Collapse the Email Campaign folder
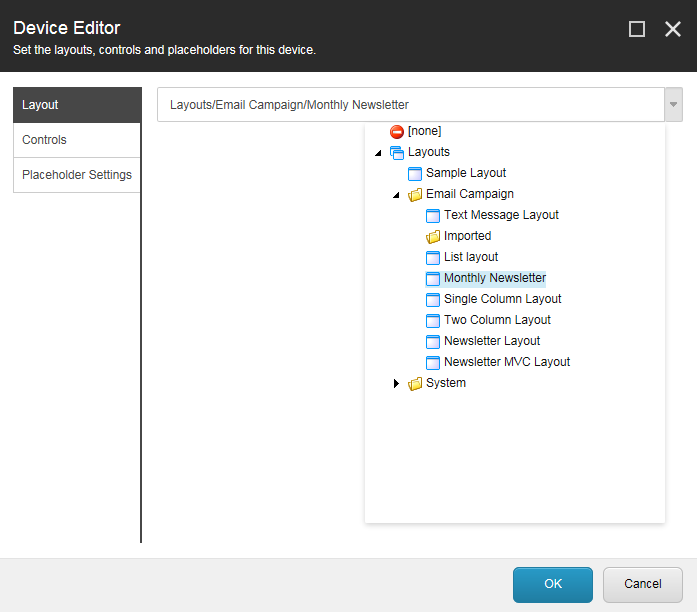697x612 pixels. tap(396, 195)
